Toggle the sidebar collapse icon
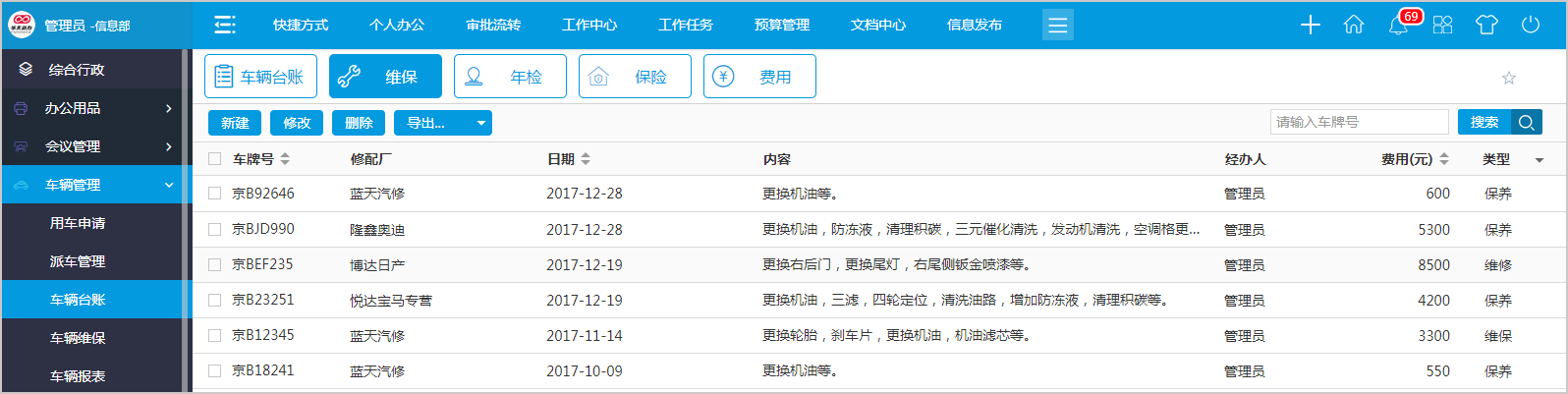Image resolution: width=1568 pixels, height=394 pixels. pos(225,25)
